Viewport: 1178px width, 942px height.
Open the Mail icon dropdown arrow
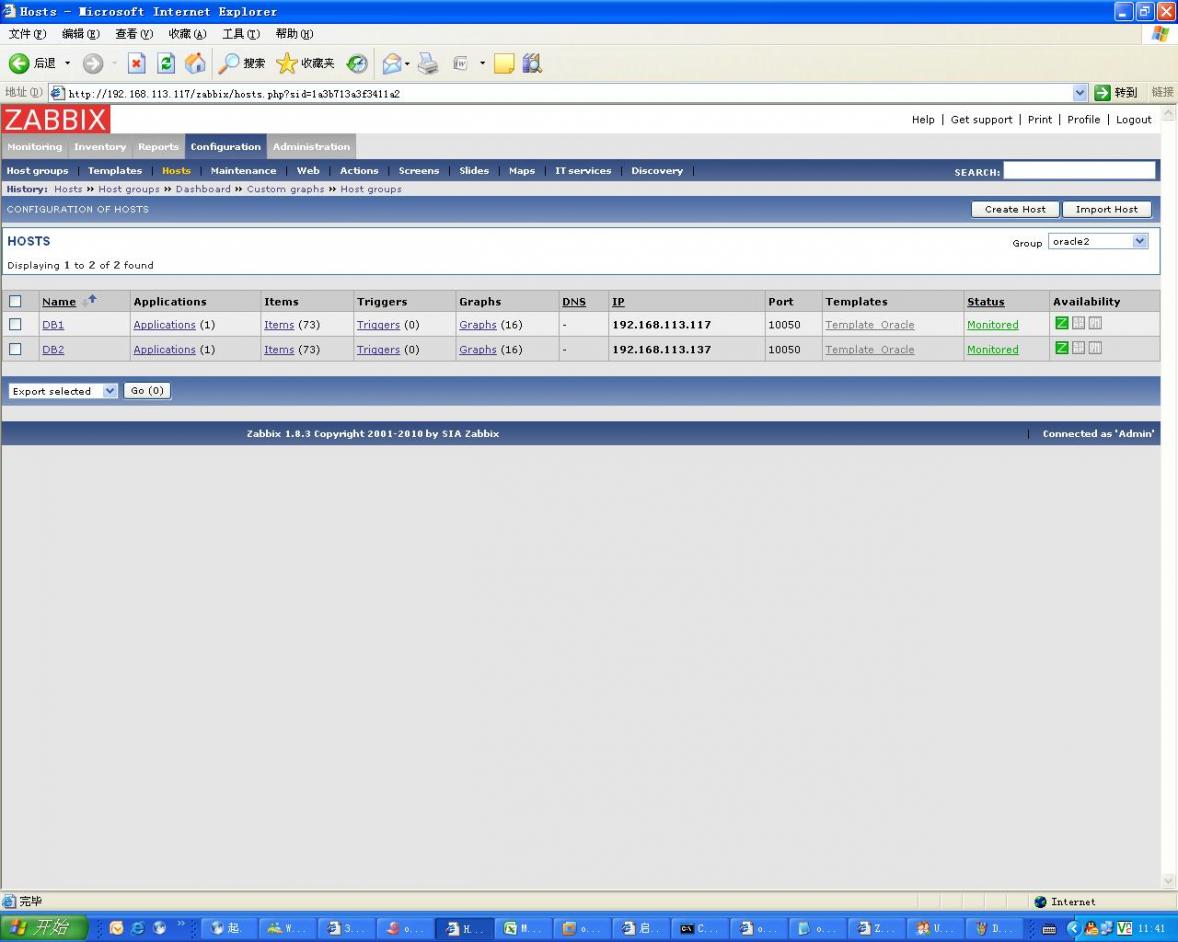pos(407,63)
